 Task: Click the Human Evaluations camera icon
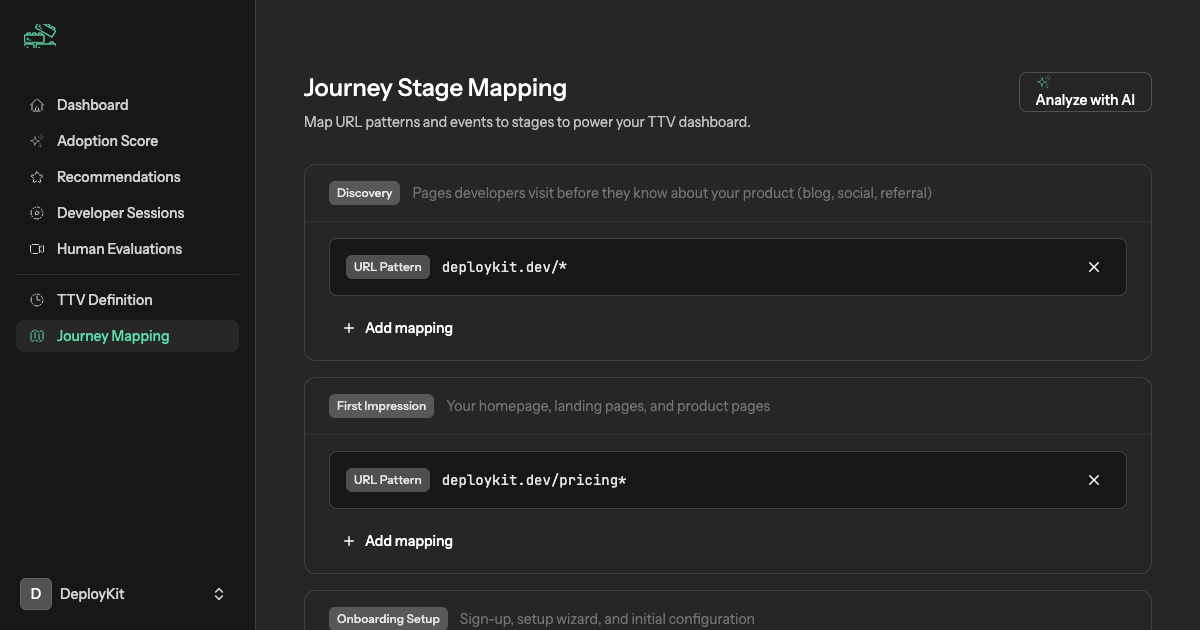click(36, 248)
